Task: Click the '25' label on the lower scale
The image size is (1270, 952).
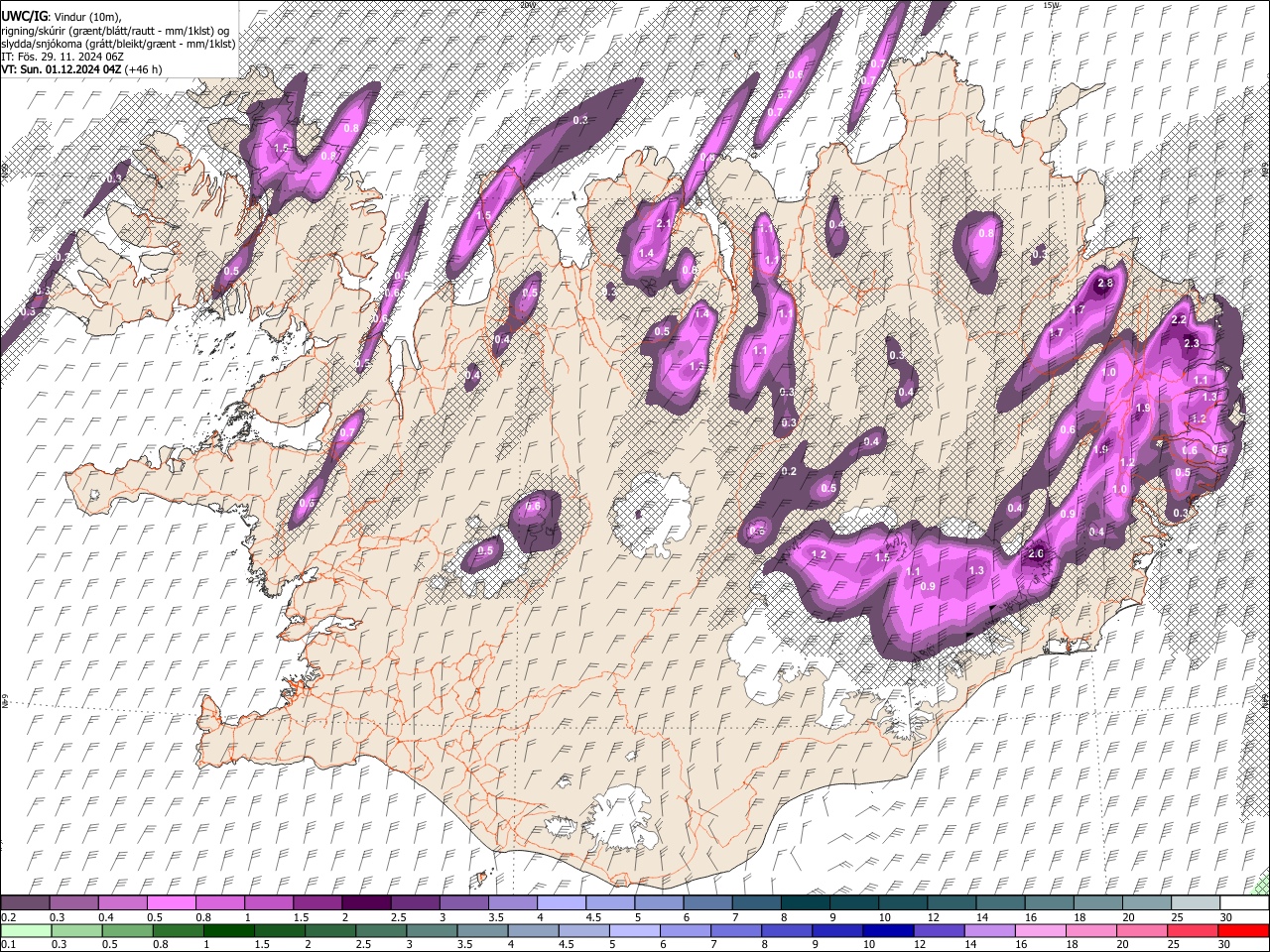Action: (x=1172, y=945)
